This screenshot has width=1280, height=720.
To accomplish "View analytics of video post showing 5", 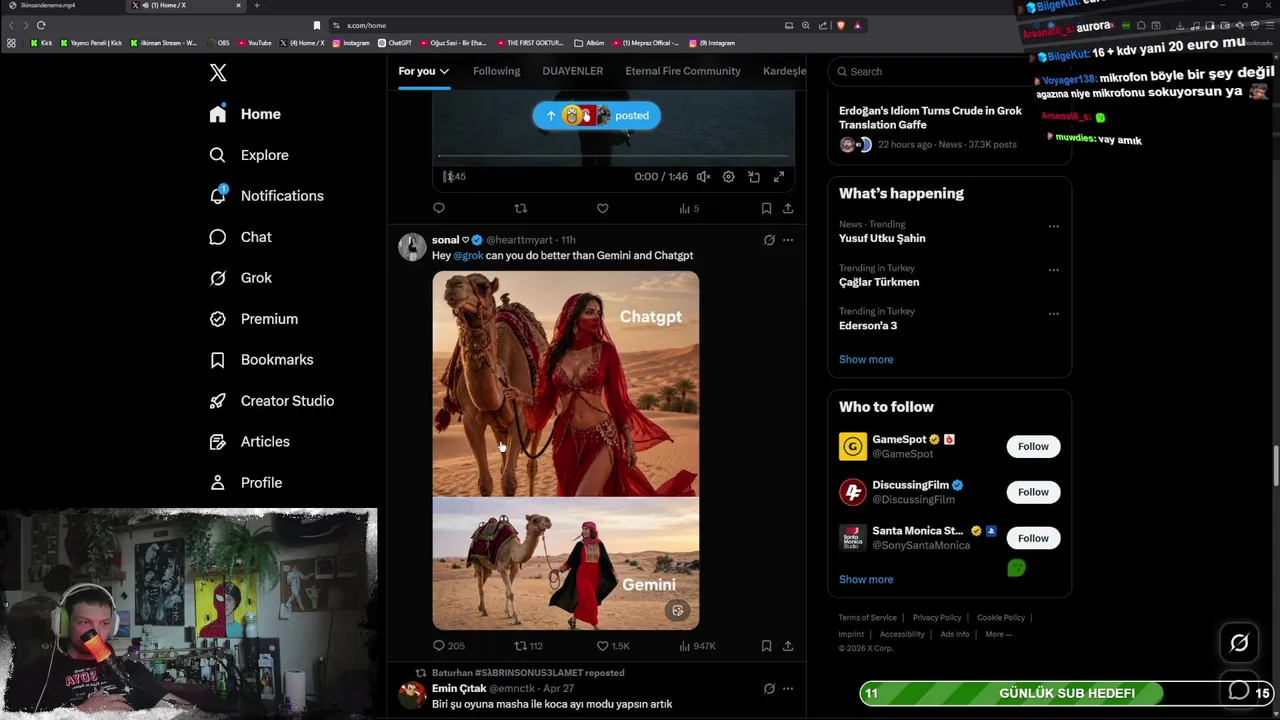I will pyautogui.click(x=689, y=208).
